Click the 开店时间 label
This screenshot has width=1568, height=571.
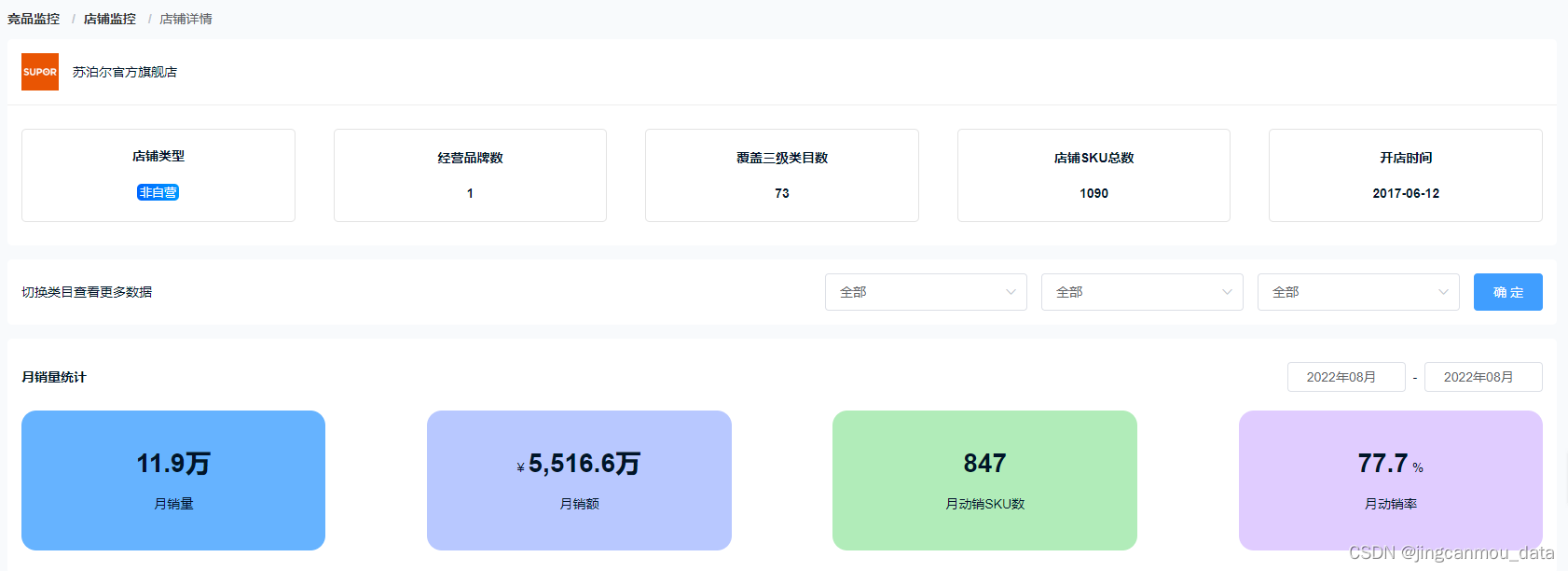[x=1406, y=158]
